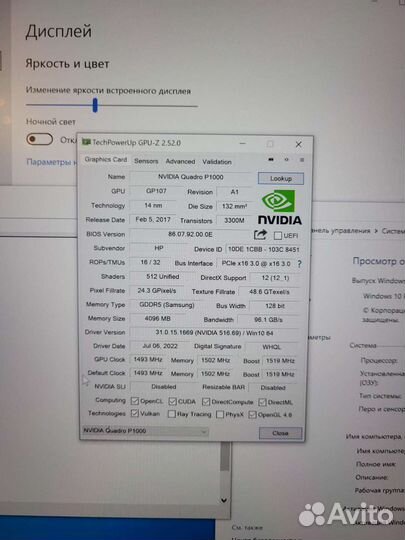Open the Night light settings link
This screenshot has width=405, height=540.
[52, 162]
